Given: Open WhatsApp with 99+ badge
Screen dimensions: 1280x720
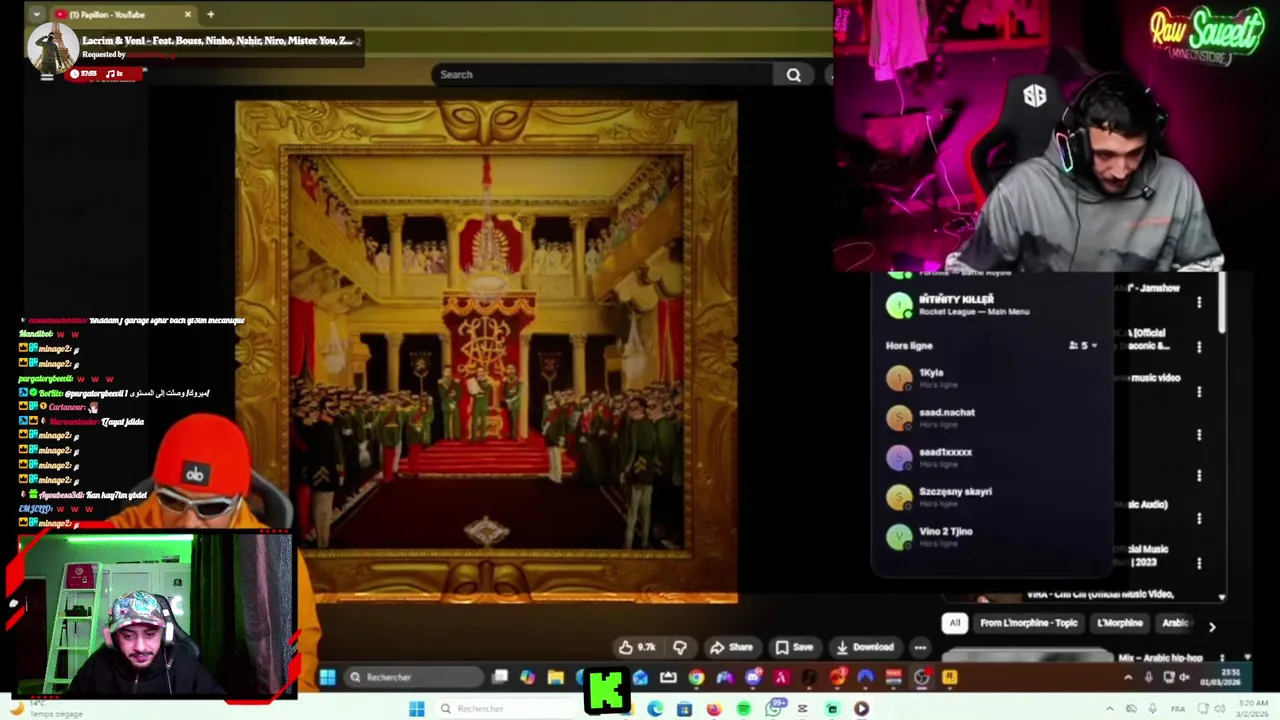Looking at the screenshot, I should click(x=774, y=708).
